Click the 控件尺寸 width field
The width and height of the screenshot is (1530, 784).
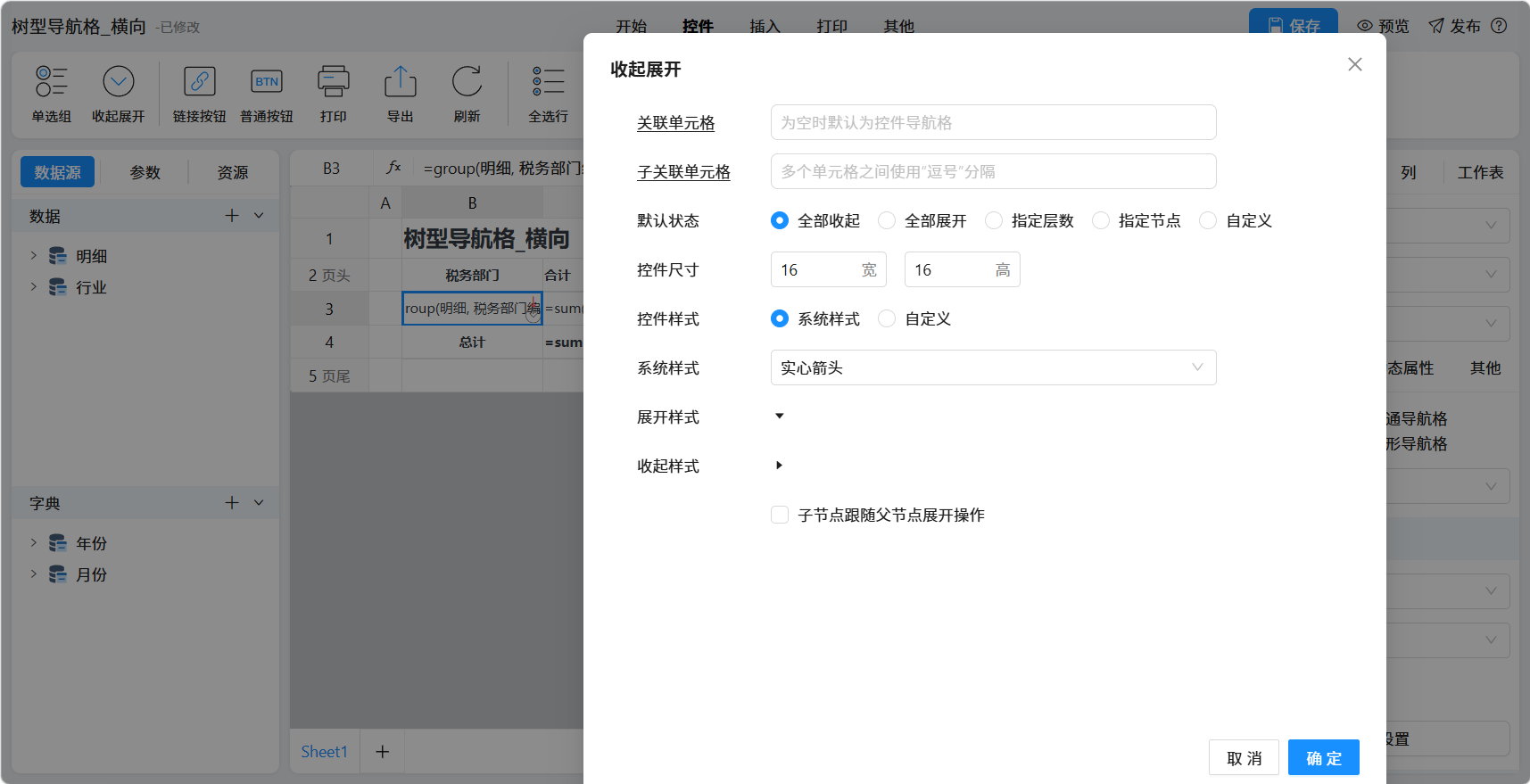coord(828,269)
